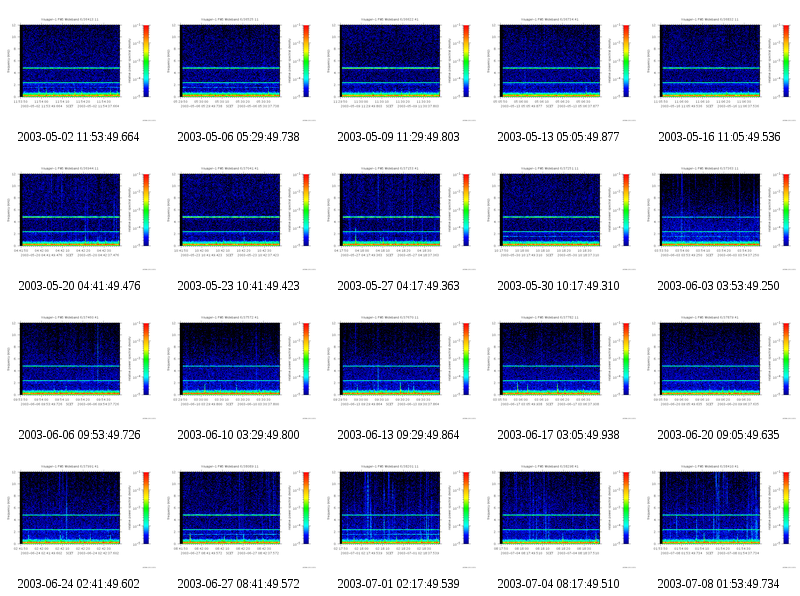Click the caption text 2003-06-06 09:53:49.726
This screenshot has height=596, width=800.
(79, 435)
